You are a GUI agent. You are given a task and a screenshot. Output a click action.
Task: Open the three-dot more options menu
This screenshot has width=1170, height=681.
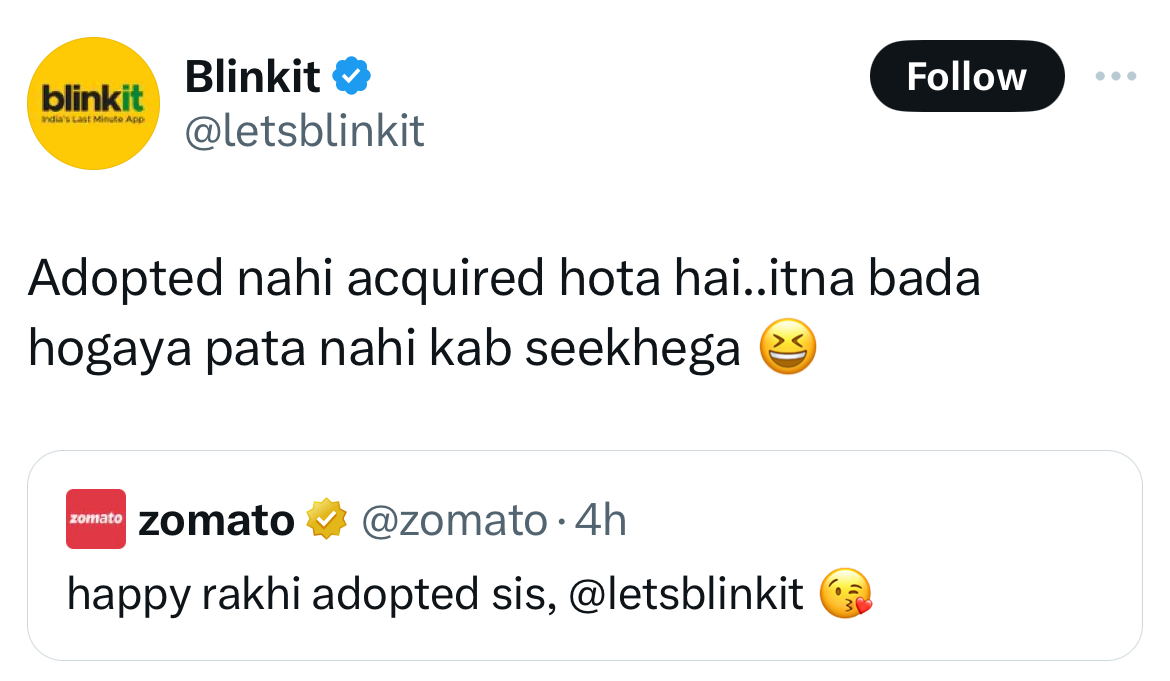tap(1115, 76)
